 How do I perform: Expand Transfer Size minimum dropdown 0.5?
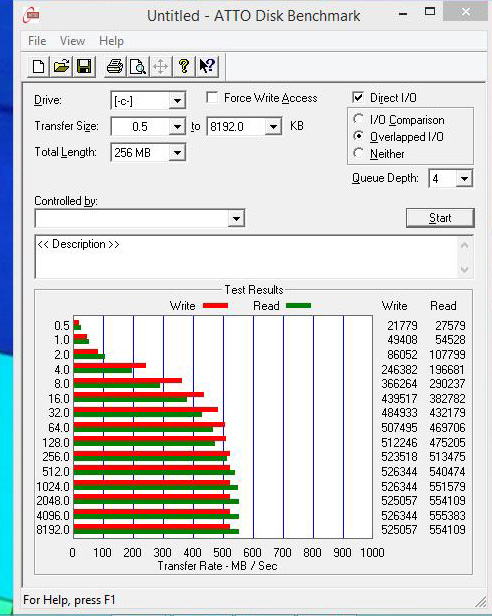tap(177, 127)
